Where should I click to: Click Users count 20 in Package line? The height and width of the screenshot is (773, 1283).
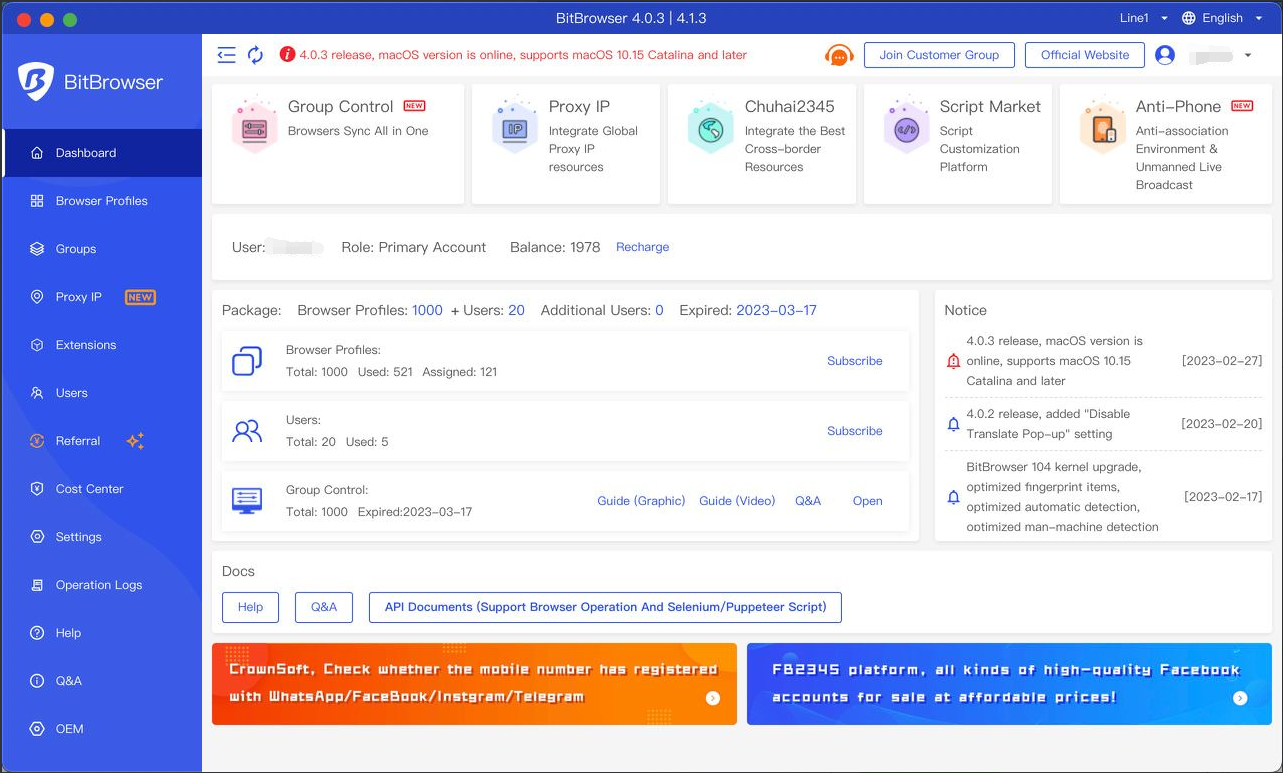coord(516,311)
